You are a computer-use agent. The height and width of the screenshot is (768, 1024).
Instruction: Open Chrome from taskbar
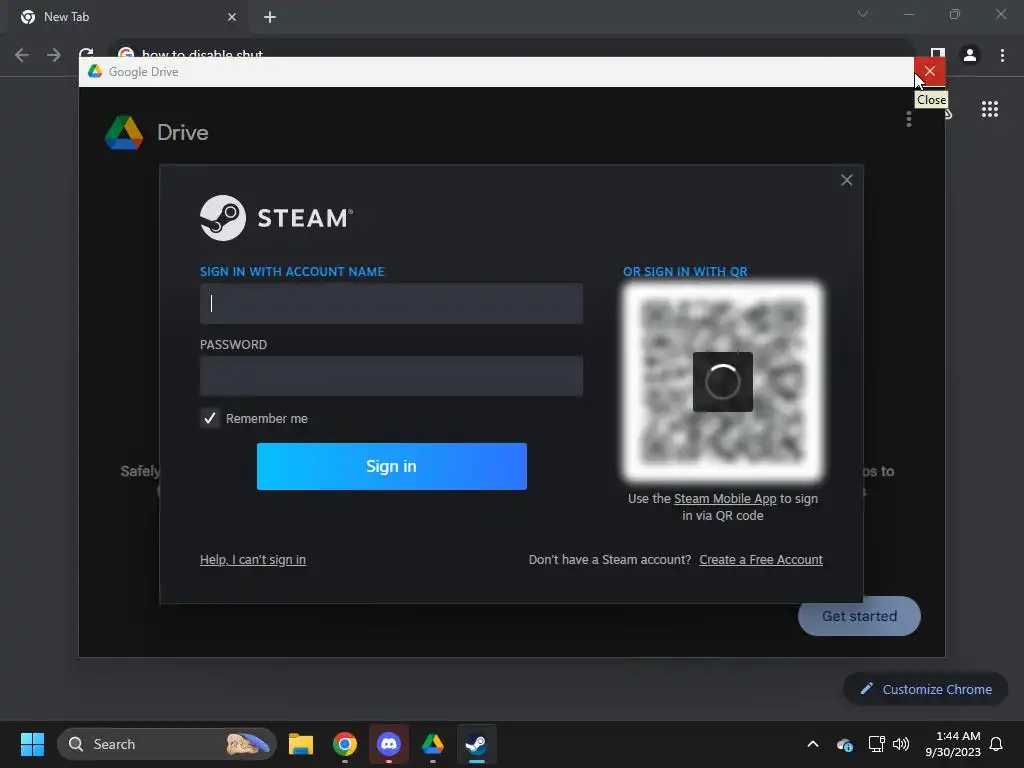click(345, 744)
